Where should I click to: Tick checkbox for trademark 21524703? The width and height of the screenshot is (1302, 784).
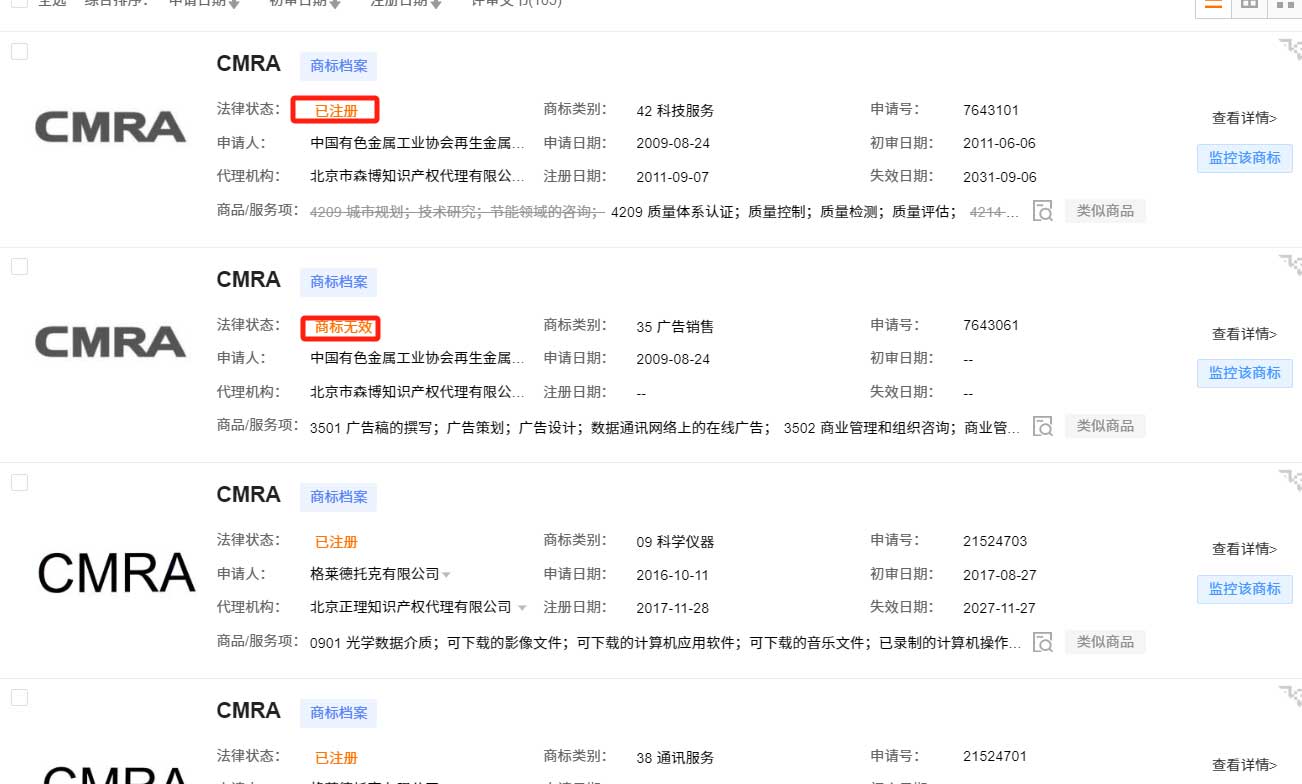19,483
